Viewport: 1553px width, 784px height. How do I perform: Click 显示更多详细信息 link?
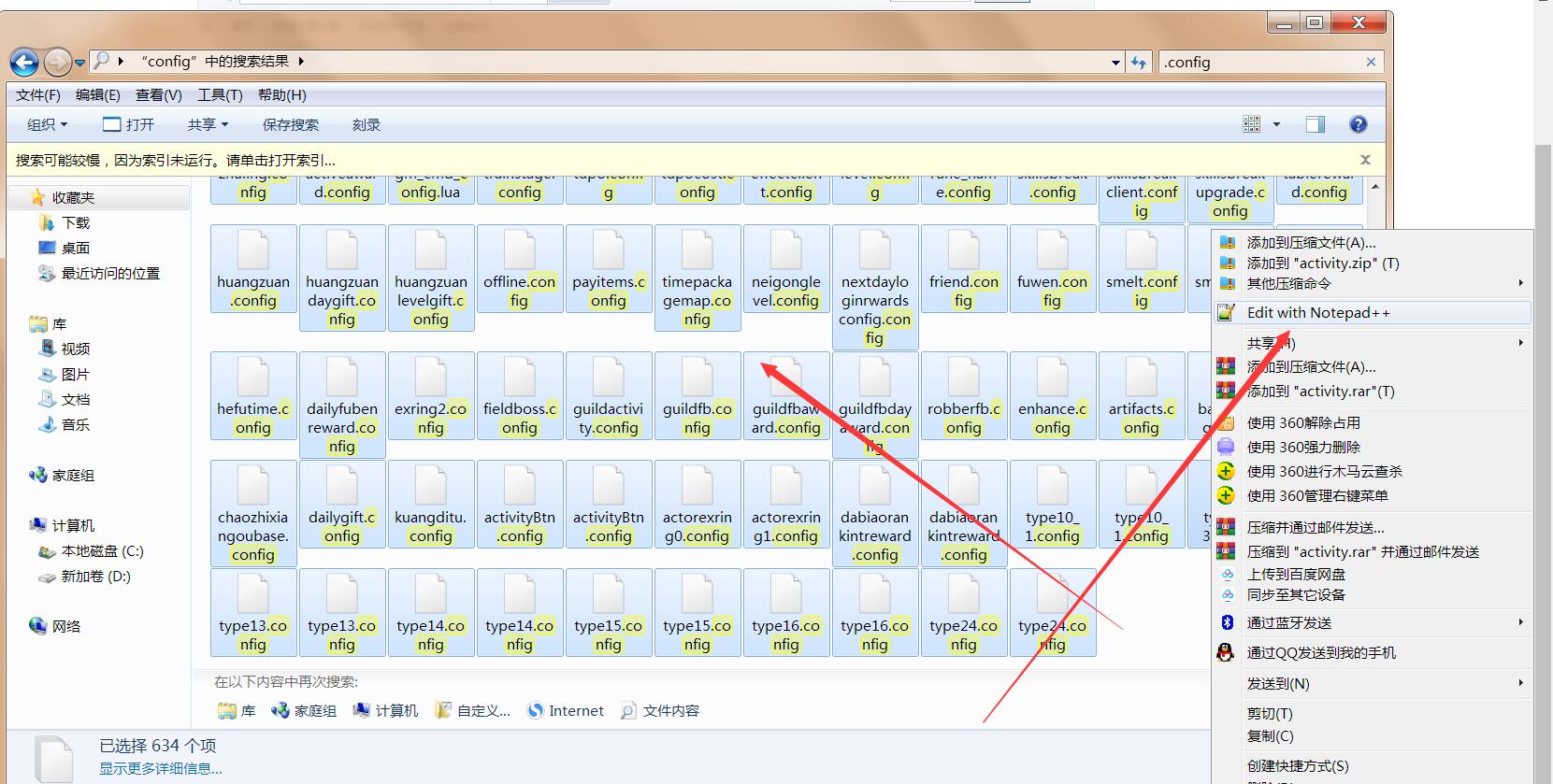tap(161, 769)
